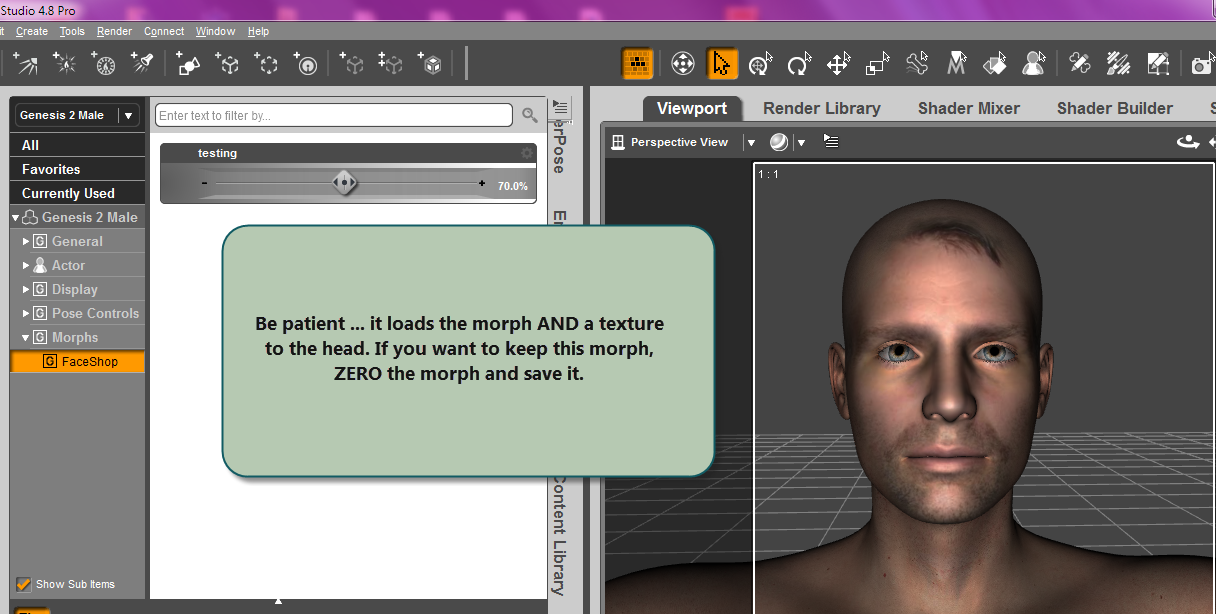Click the filter search magnifier icon
Image resolution: width=1216 pixels, height=614 pixels.
[530, 115]
